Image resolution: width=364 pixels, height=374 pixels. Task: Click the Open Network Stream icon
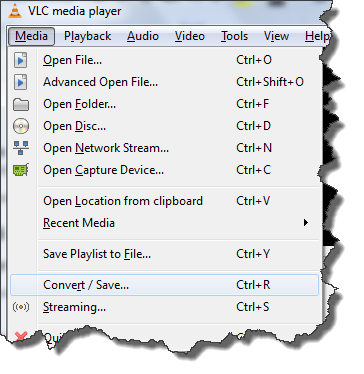click(21, 148)
